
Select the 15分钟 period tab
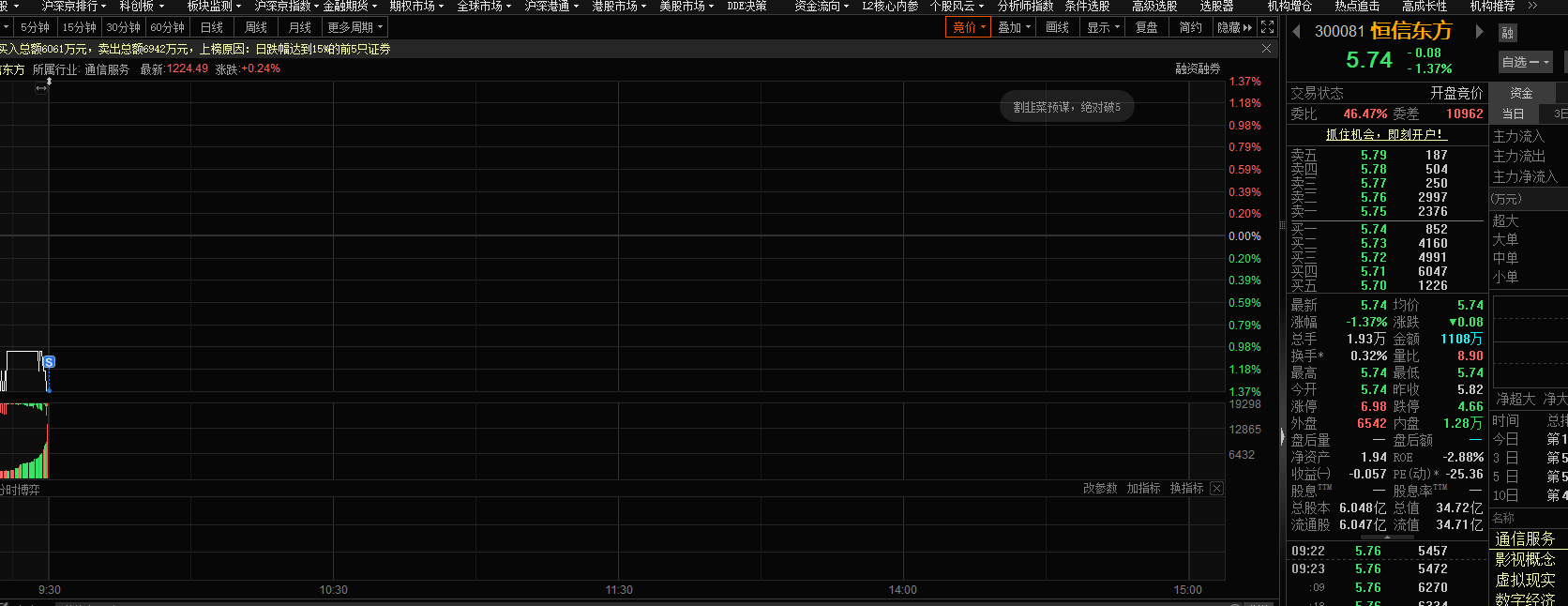click(79, 27)
